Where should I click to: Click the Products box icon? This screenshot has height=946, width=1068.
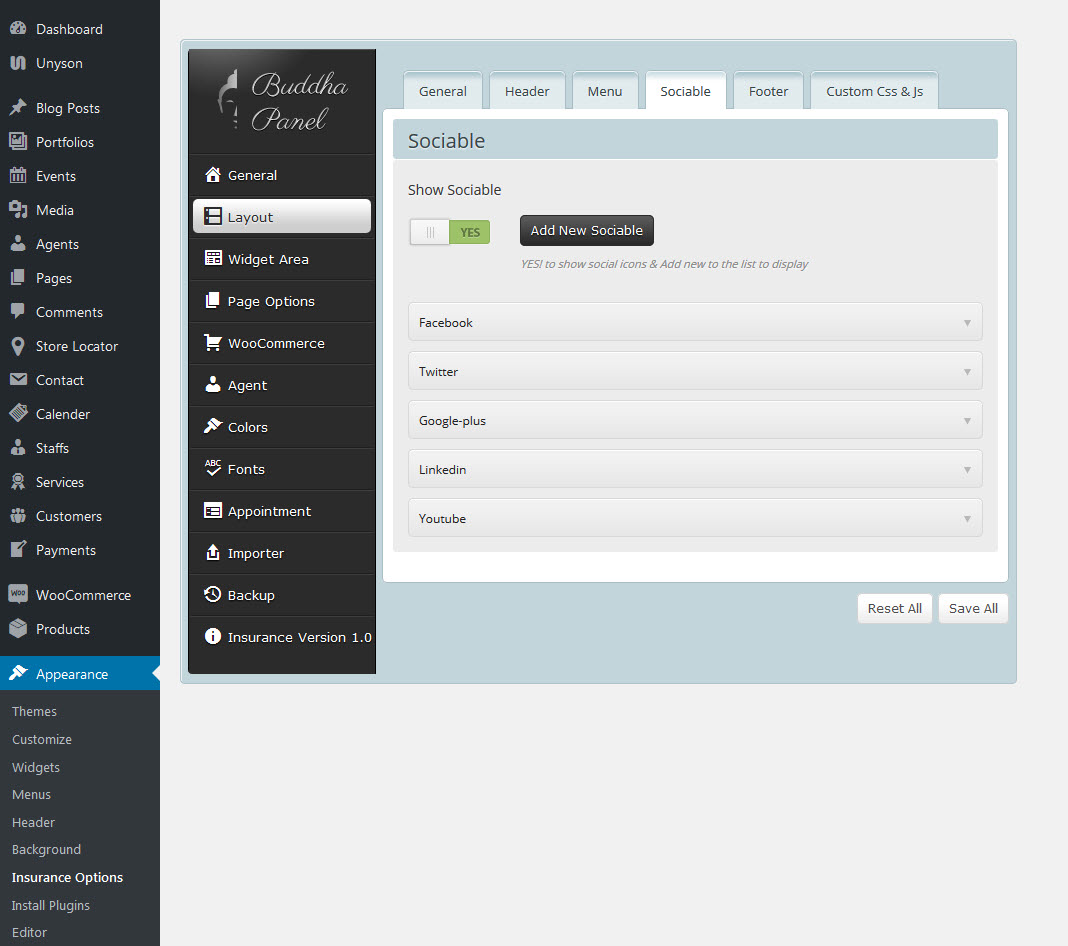pos(18,628)
